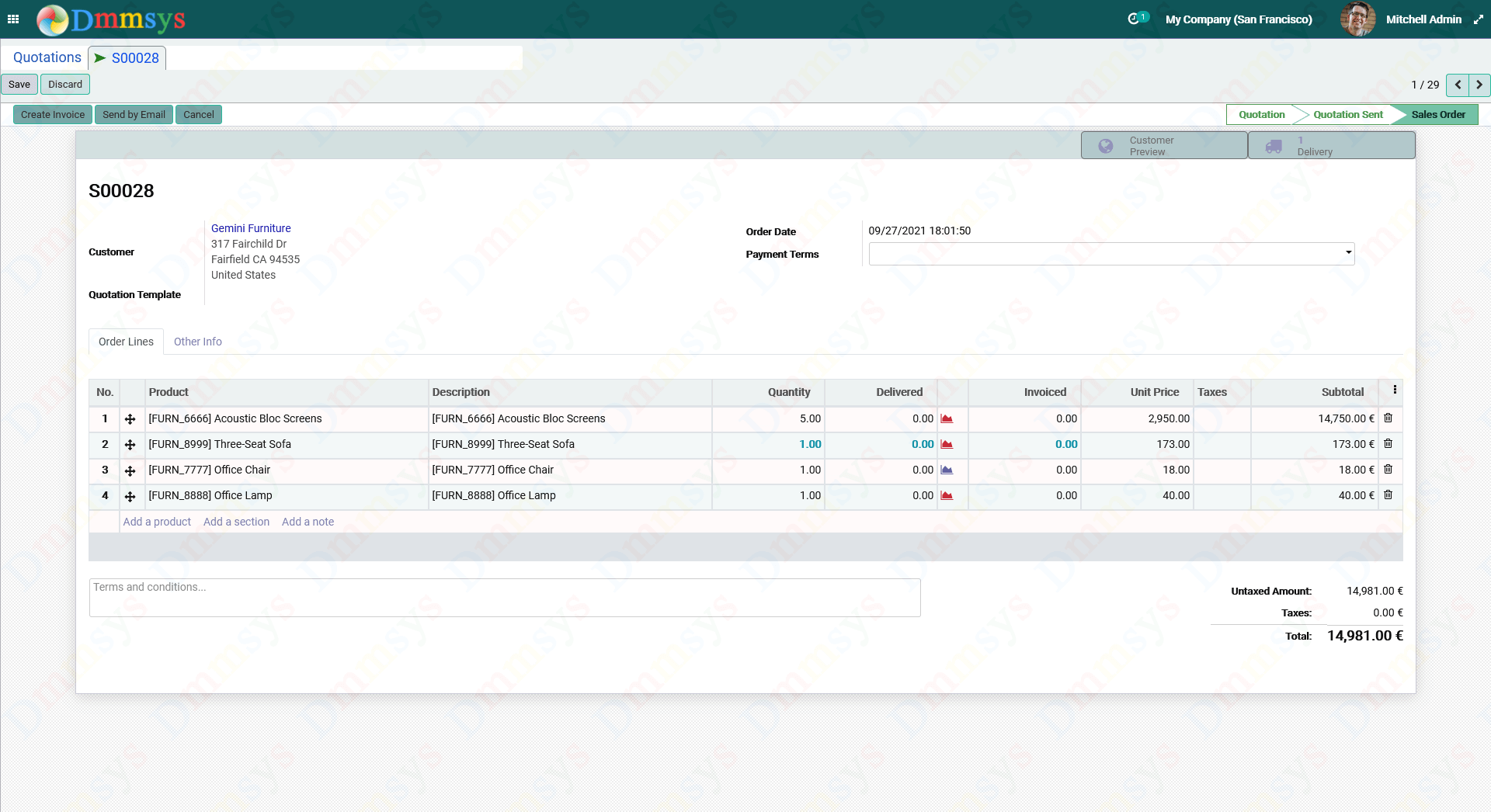Sort by Product column header
Image resolution: width=1491 pixels, height=812 pixels.
(x=287, y=392)
